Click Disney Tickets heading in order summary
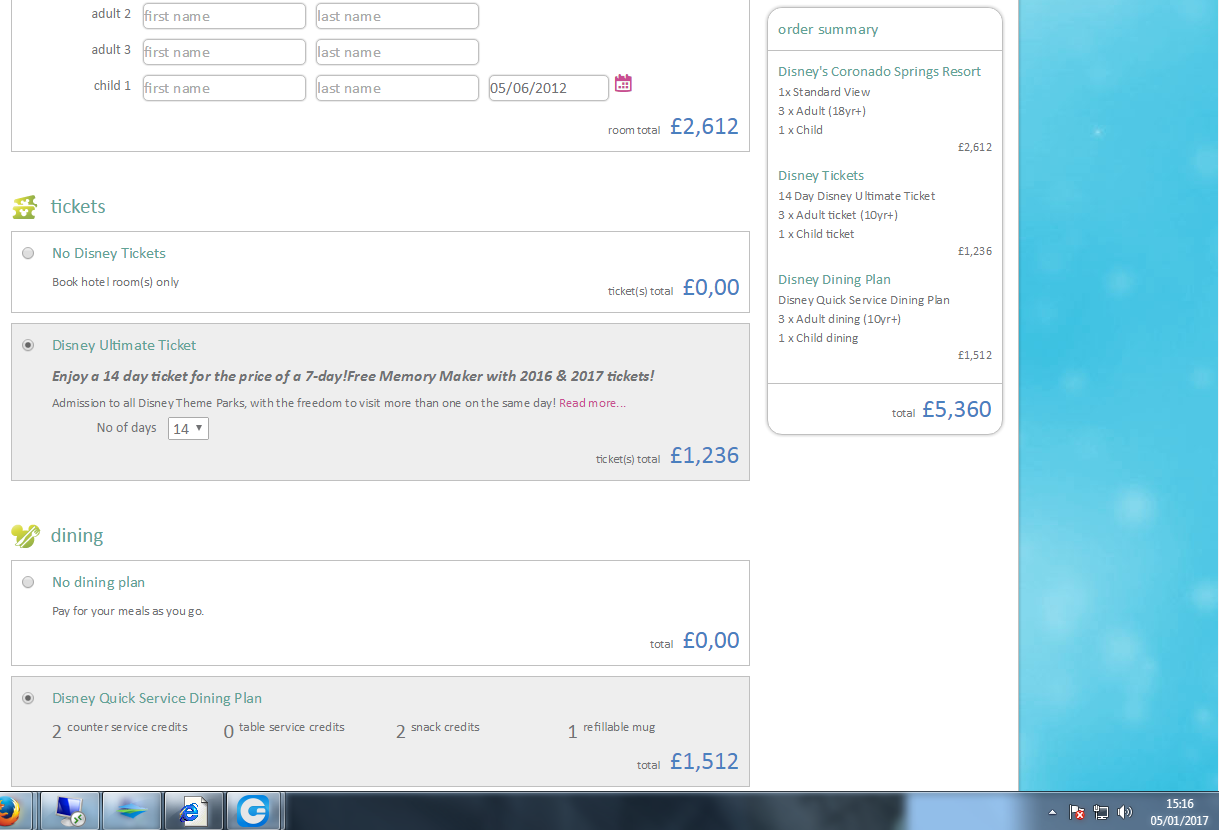Screen dimensions: 1219x830 point(821,175)
